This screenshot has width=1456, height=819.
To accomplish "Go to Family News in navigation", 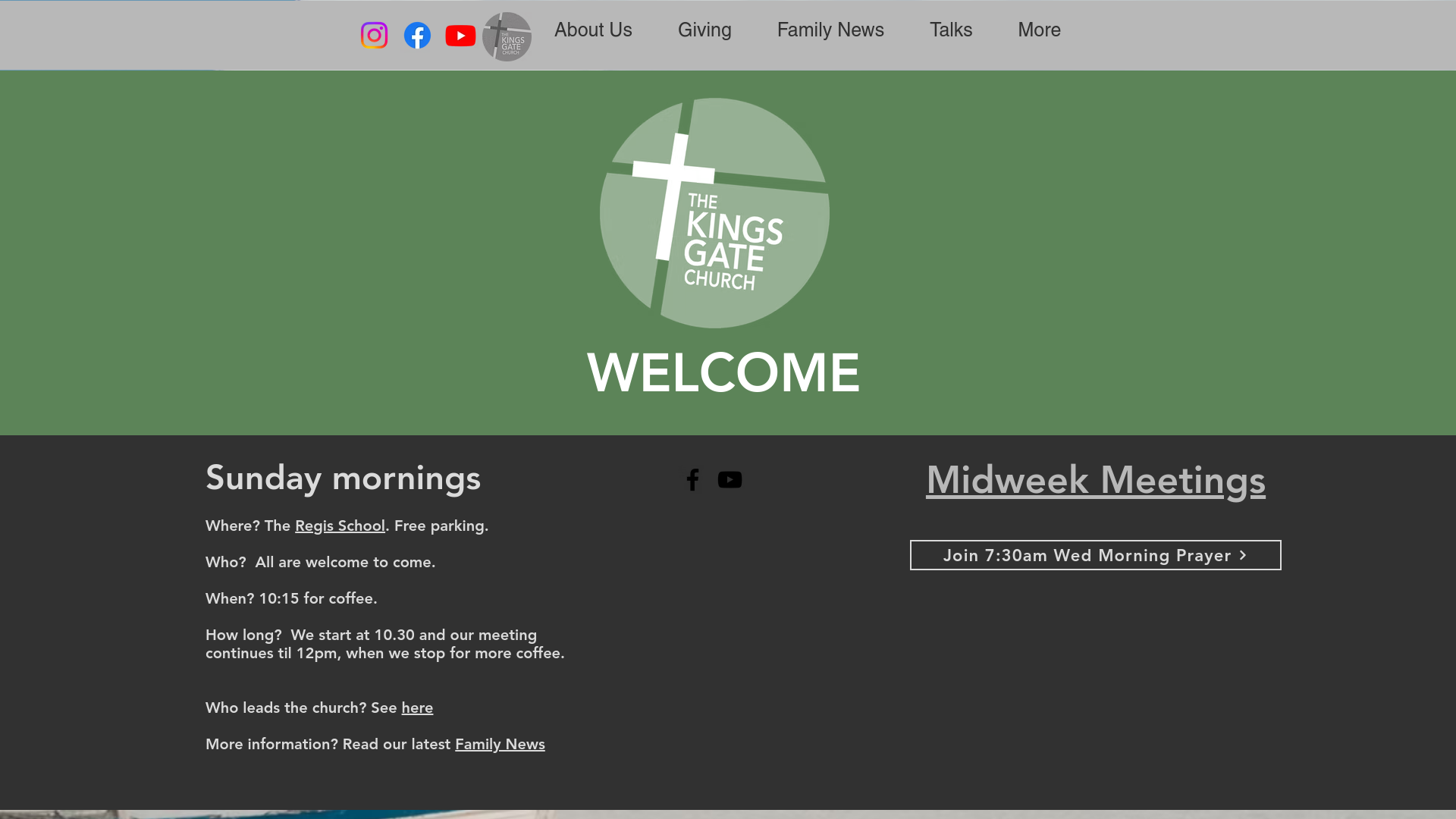I will 830,30.
